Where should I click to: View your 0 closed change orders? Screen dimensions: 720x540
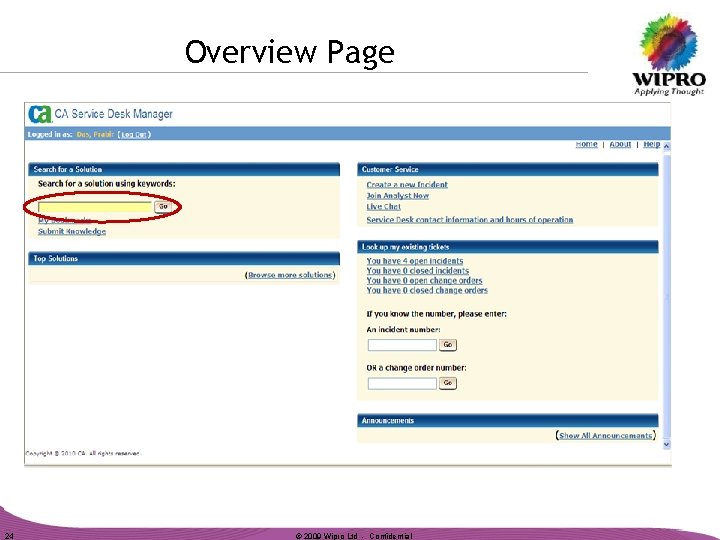pos(427,290)
